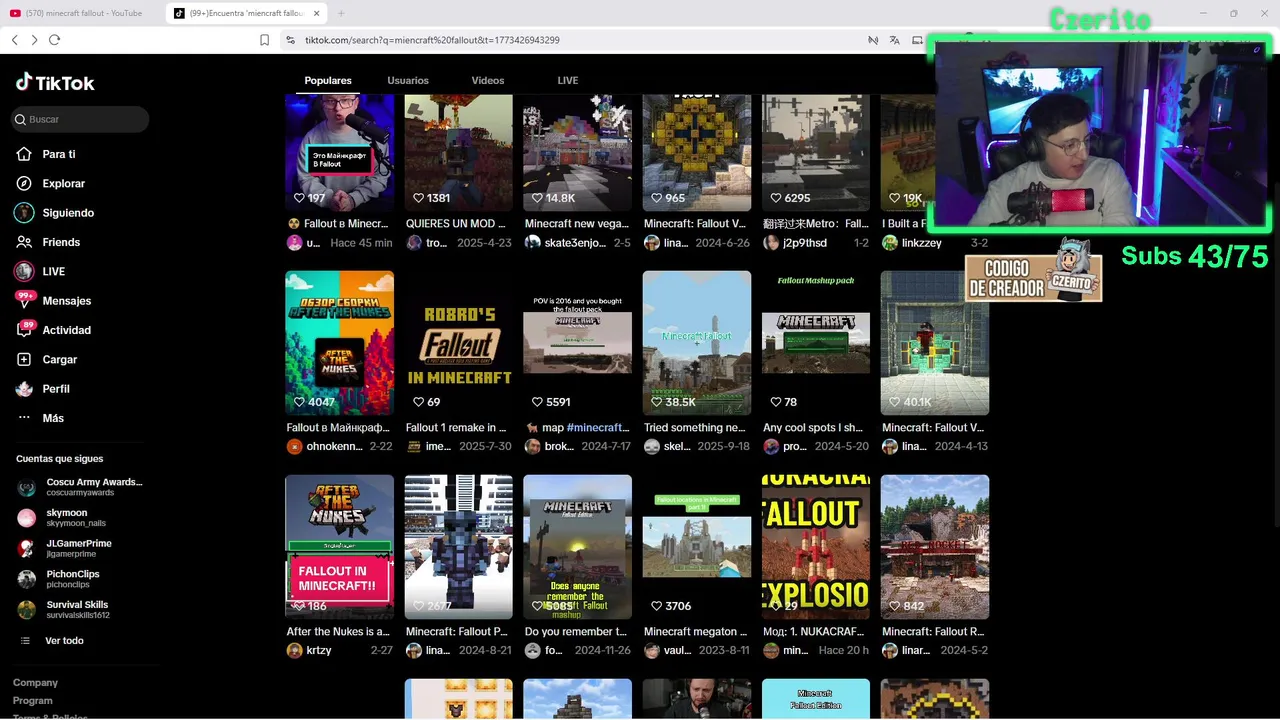Open Robro's Fallout in Minecraft video
The image size is (1280, 720).
459,343
